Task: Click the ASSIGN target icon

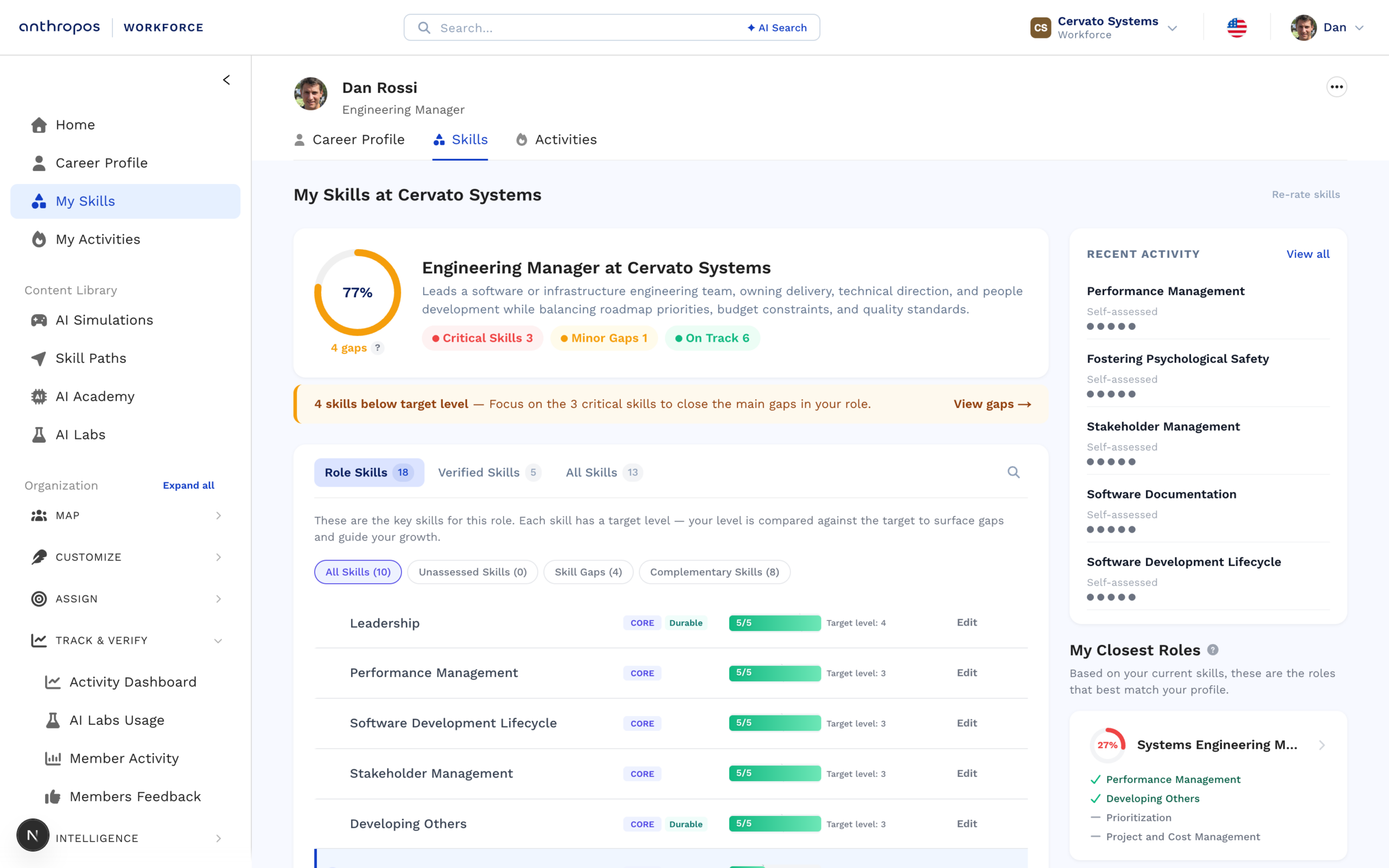Action: click(39, 599)
